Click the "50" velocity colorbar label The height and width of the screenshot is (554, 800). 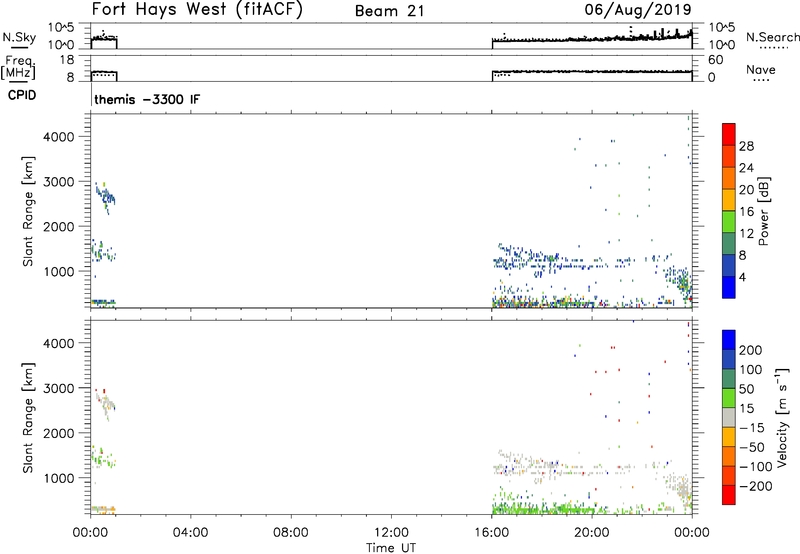(x=746, y=389)
